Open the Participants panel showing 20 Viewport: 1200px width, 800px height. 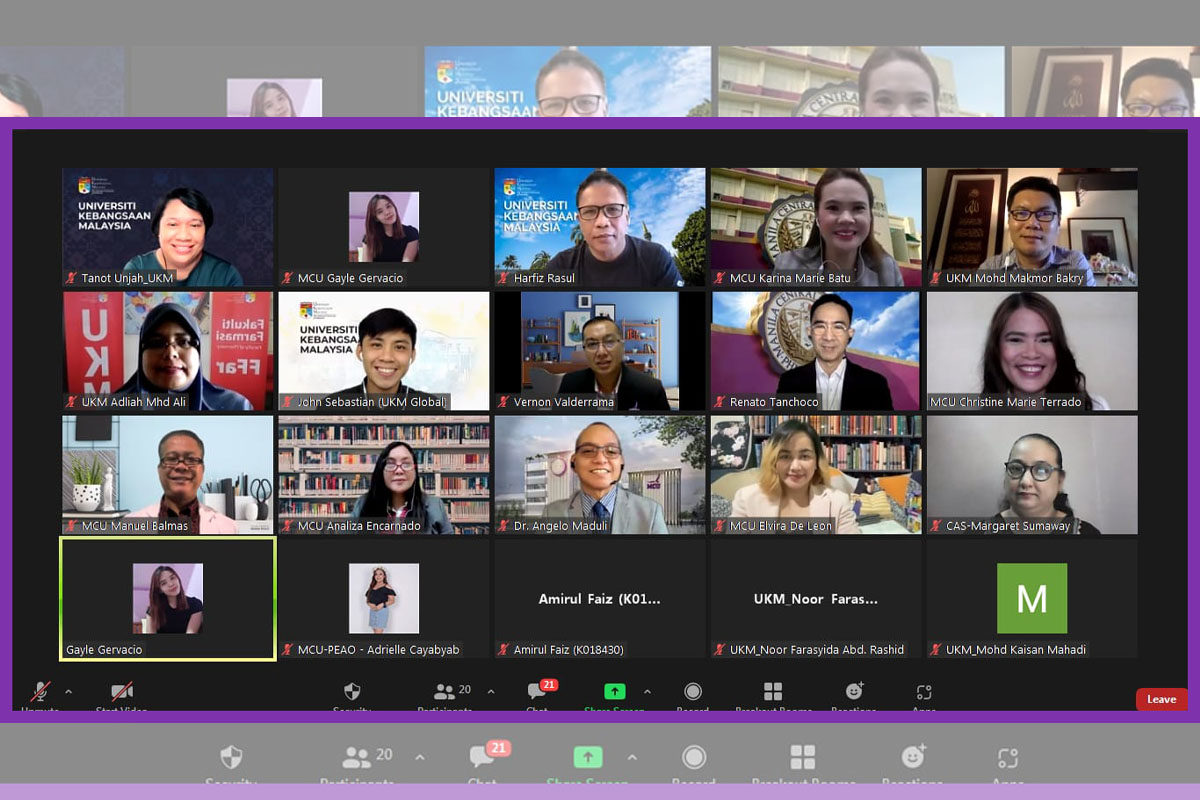[x=445, y=692]
